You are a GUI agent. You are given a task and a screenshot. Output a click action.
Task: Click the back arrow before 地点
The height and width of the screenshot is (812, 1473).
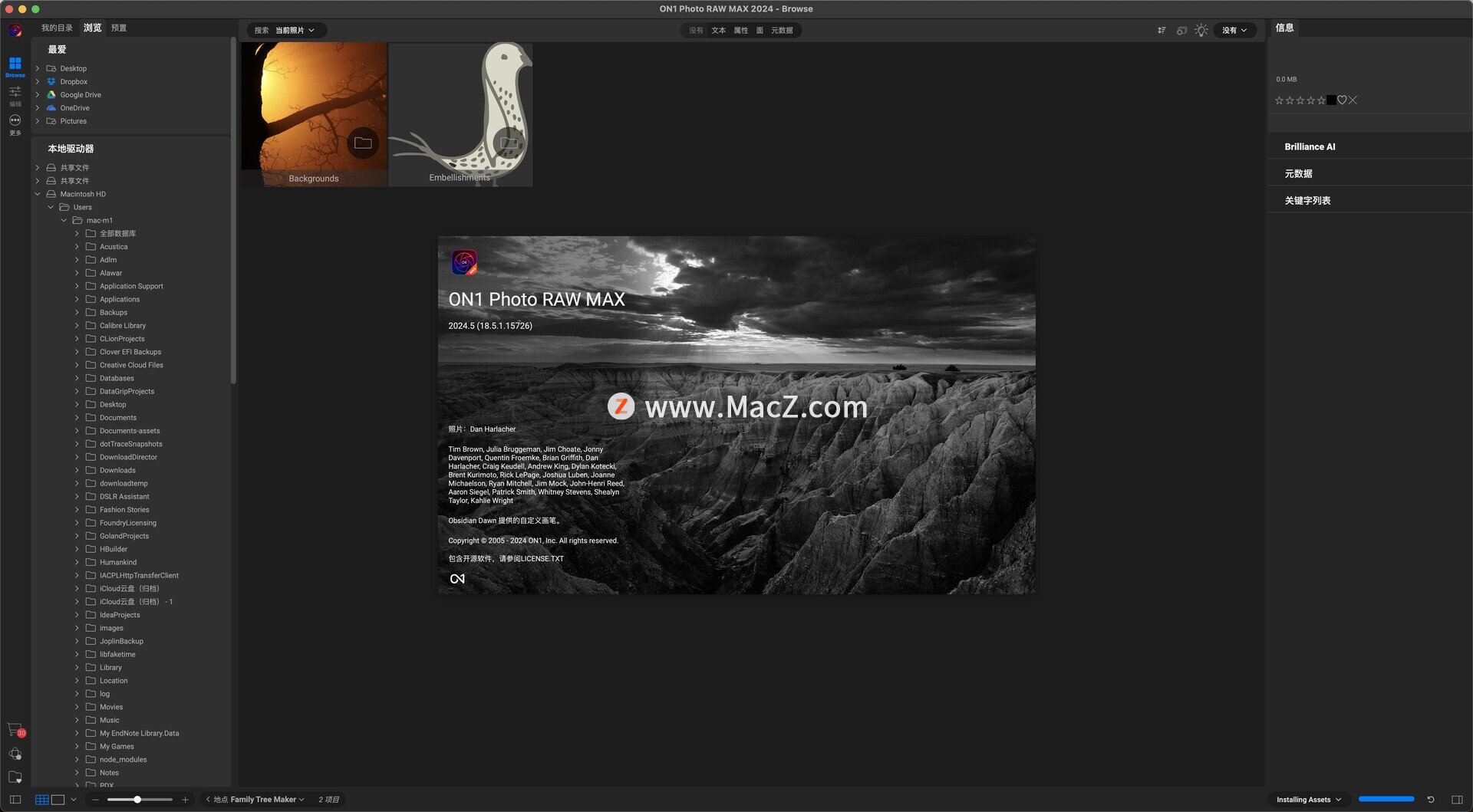(x=208, y=800)
